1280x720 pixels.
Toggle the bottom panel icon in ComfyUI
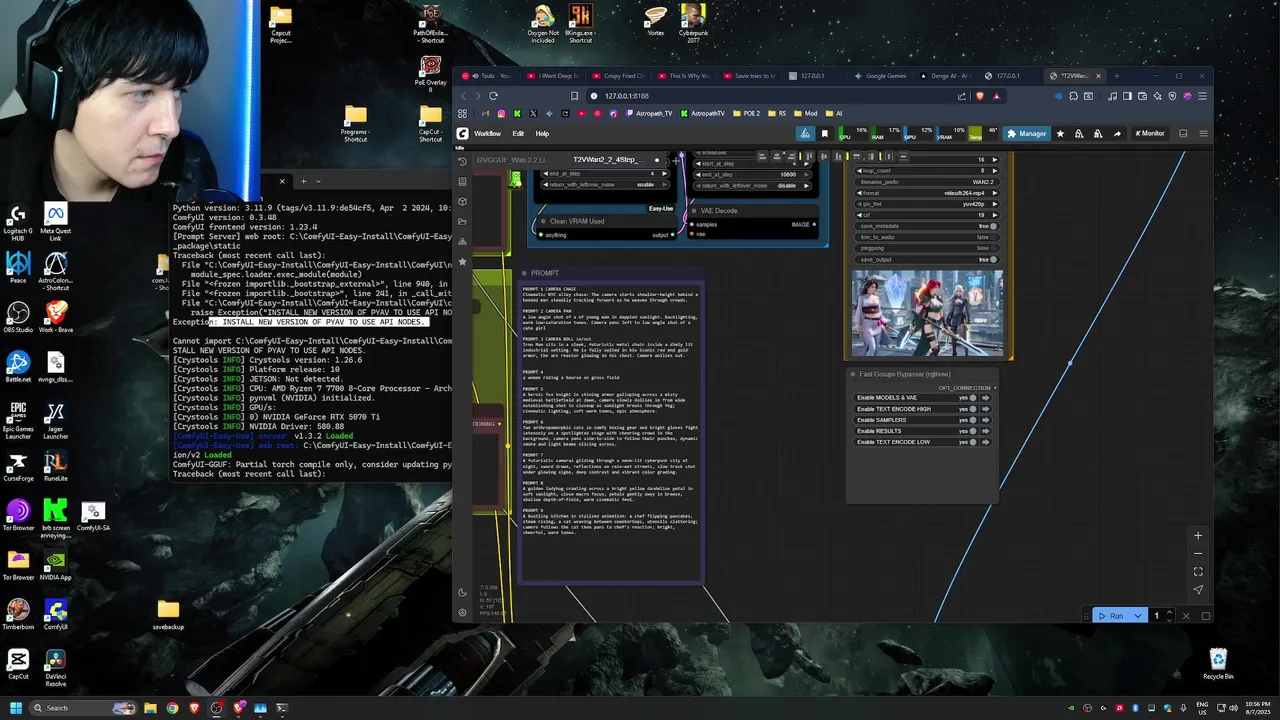[x=1183, y=133]
